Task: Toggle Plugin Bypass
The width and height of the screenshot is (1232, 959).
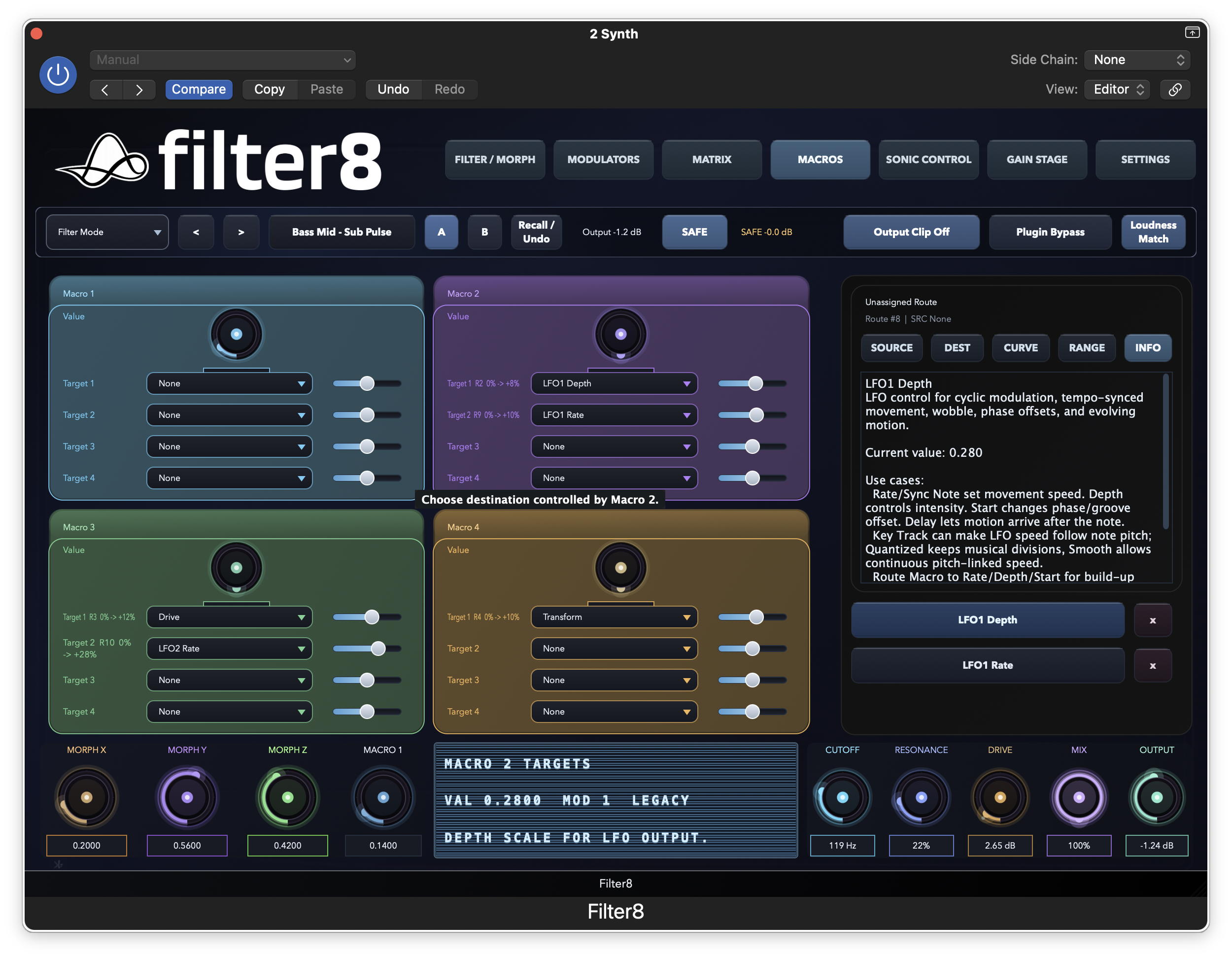Action: (x=1050, y=232)
